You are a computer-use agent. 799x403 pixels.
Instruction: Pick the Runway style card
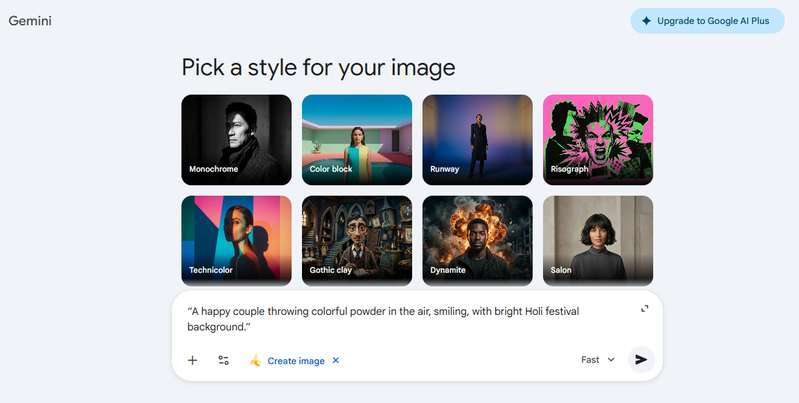[477, 139]
